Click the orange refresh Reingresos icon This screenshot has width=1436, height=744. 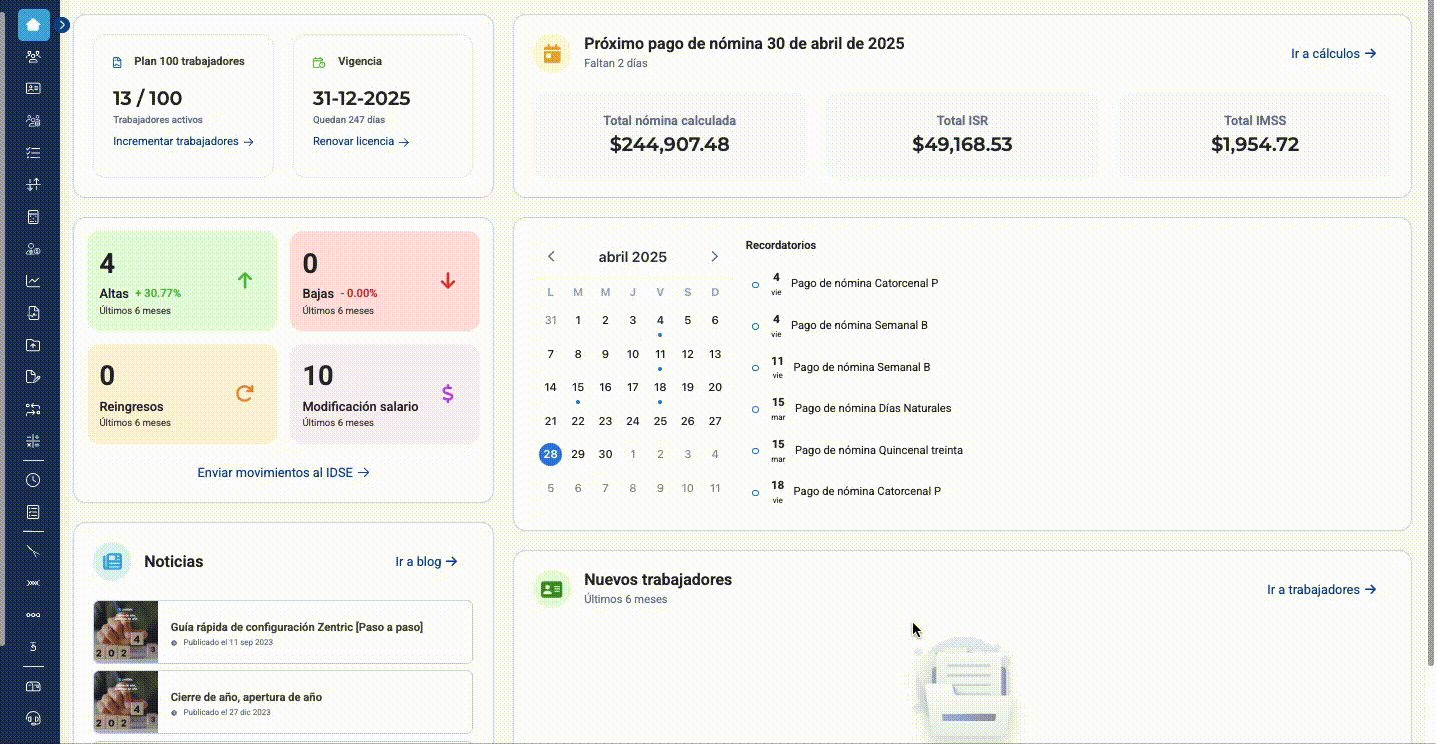[x=244, y=394]
